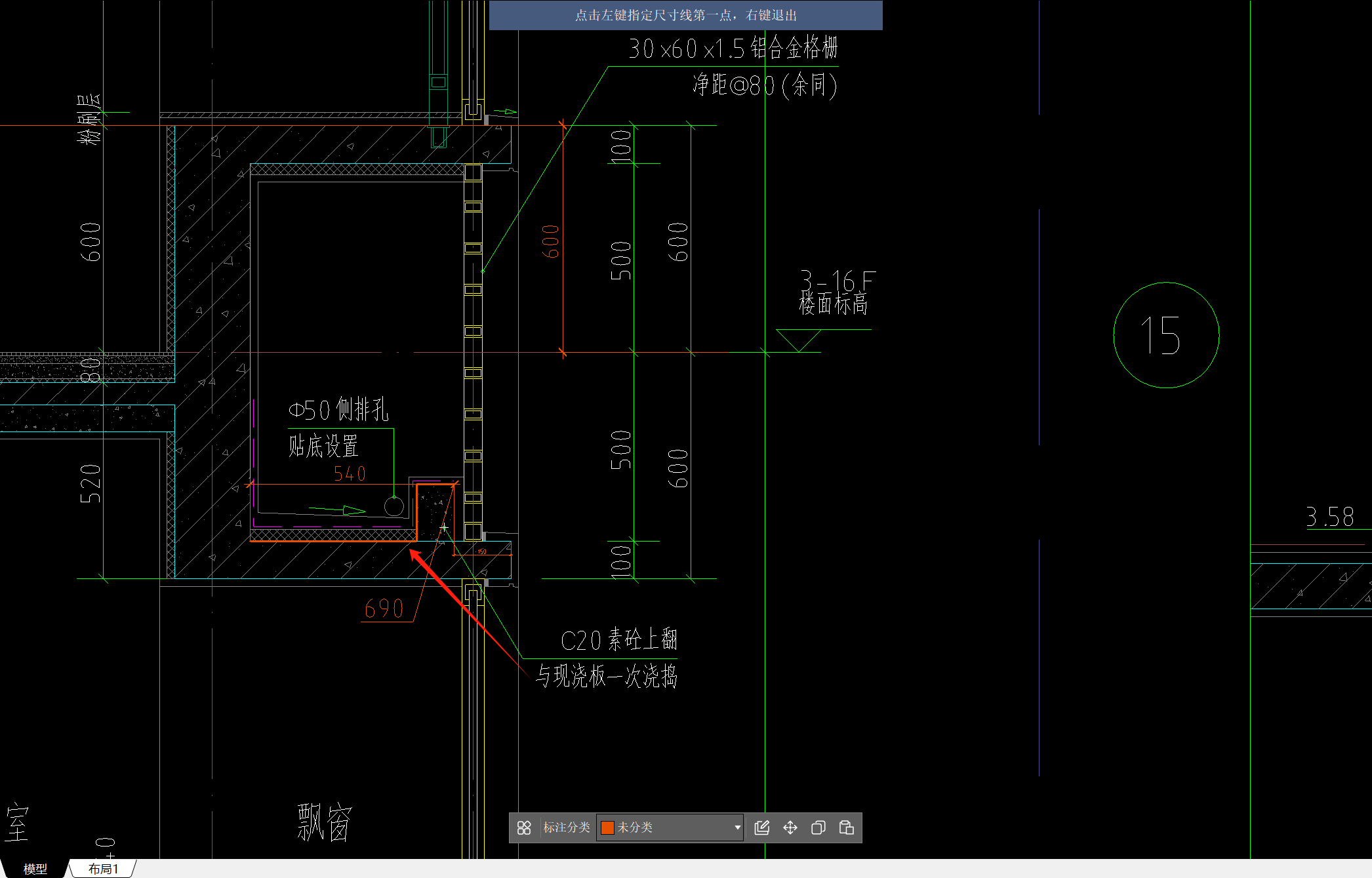Click the 520 dimension on left side
The height and width of the screenshot is (878, 1372).
pos(91,484)
